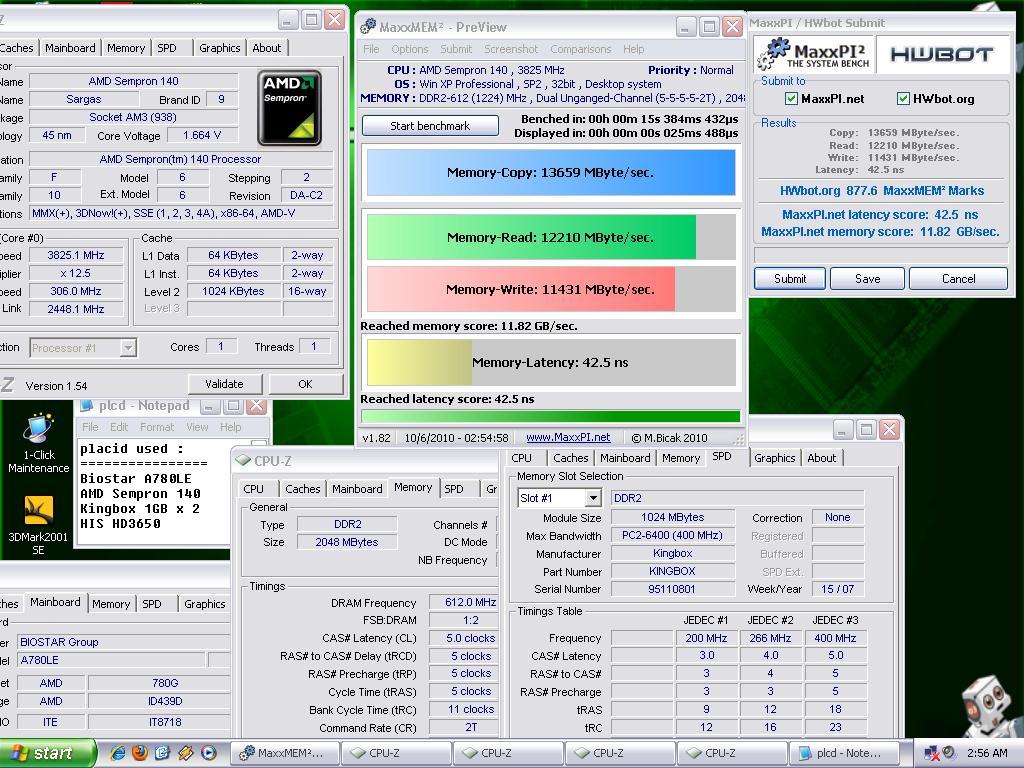Open the Comparisons menu in MaxxMEM
Viewport: 1024px width, 768px height.
tap(581, 49)
